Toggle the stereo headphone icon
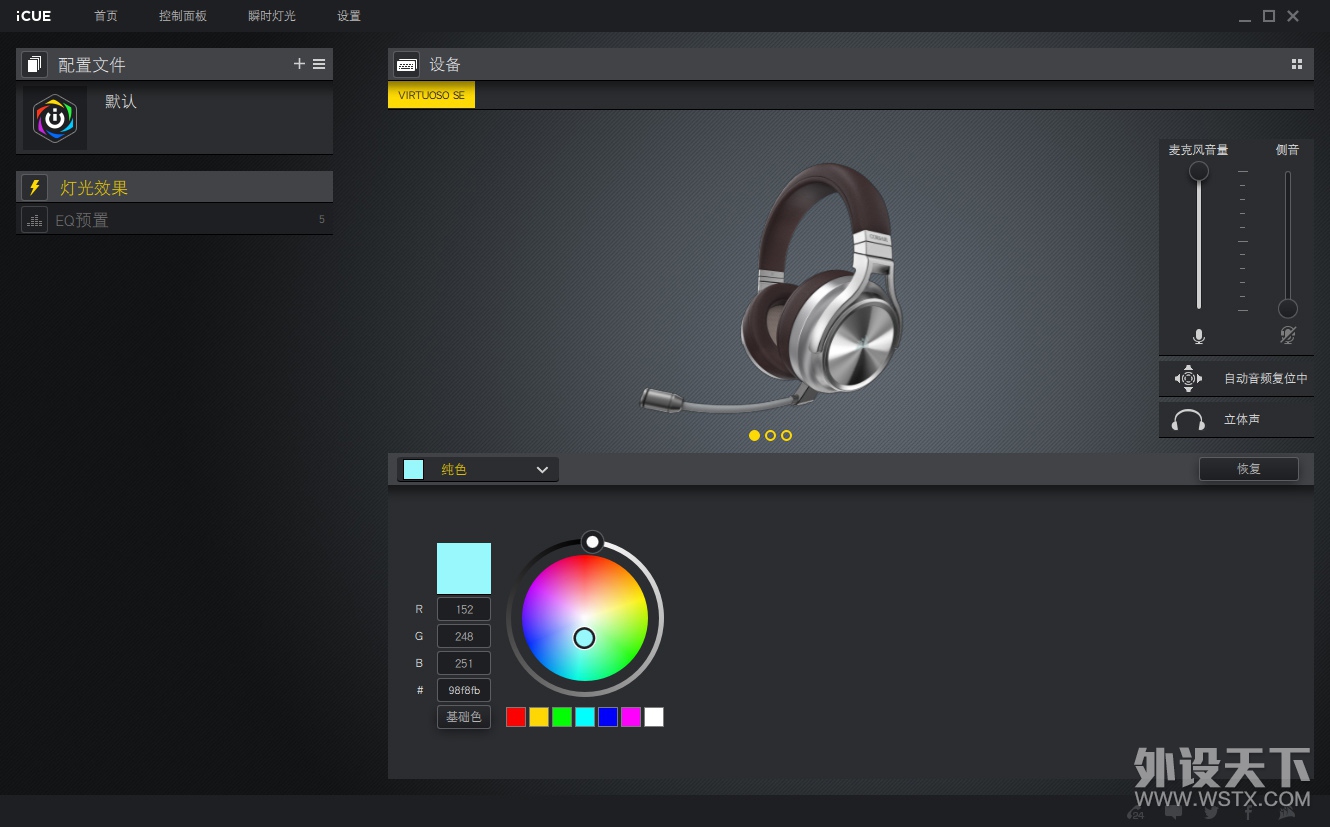1330x827 pixels. coord(1188,420)
